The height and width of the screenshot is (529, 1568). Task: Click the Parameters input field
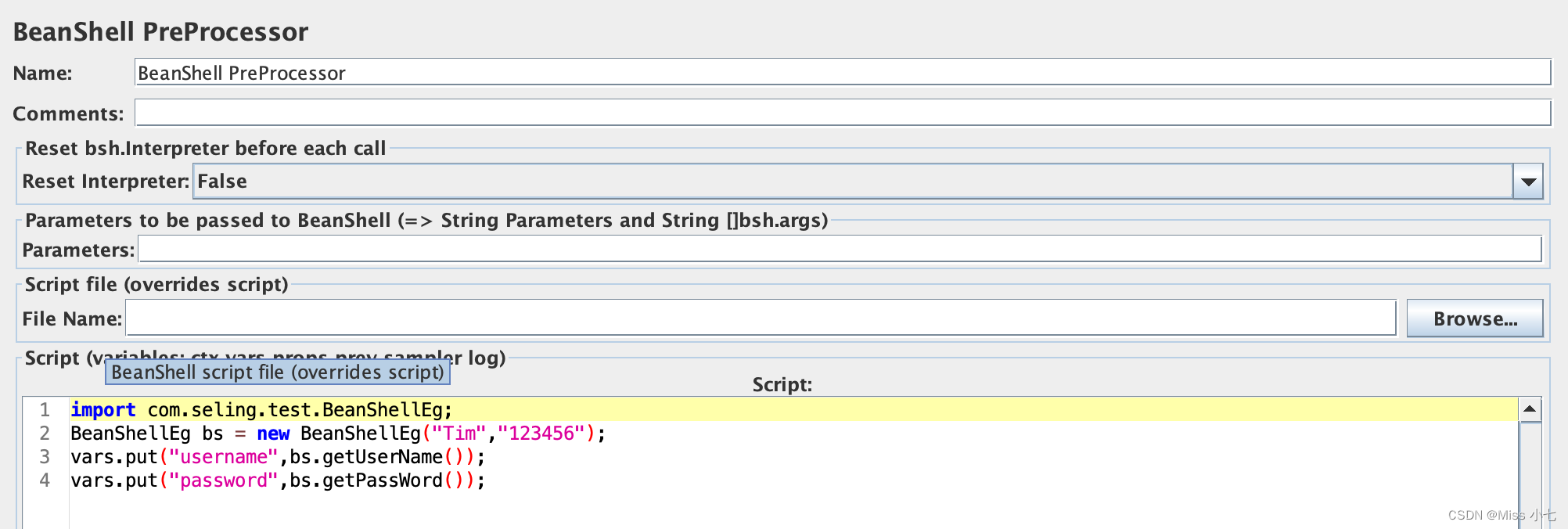coord(840,250)
